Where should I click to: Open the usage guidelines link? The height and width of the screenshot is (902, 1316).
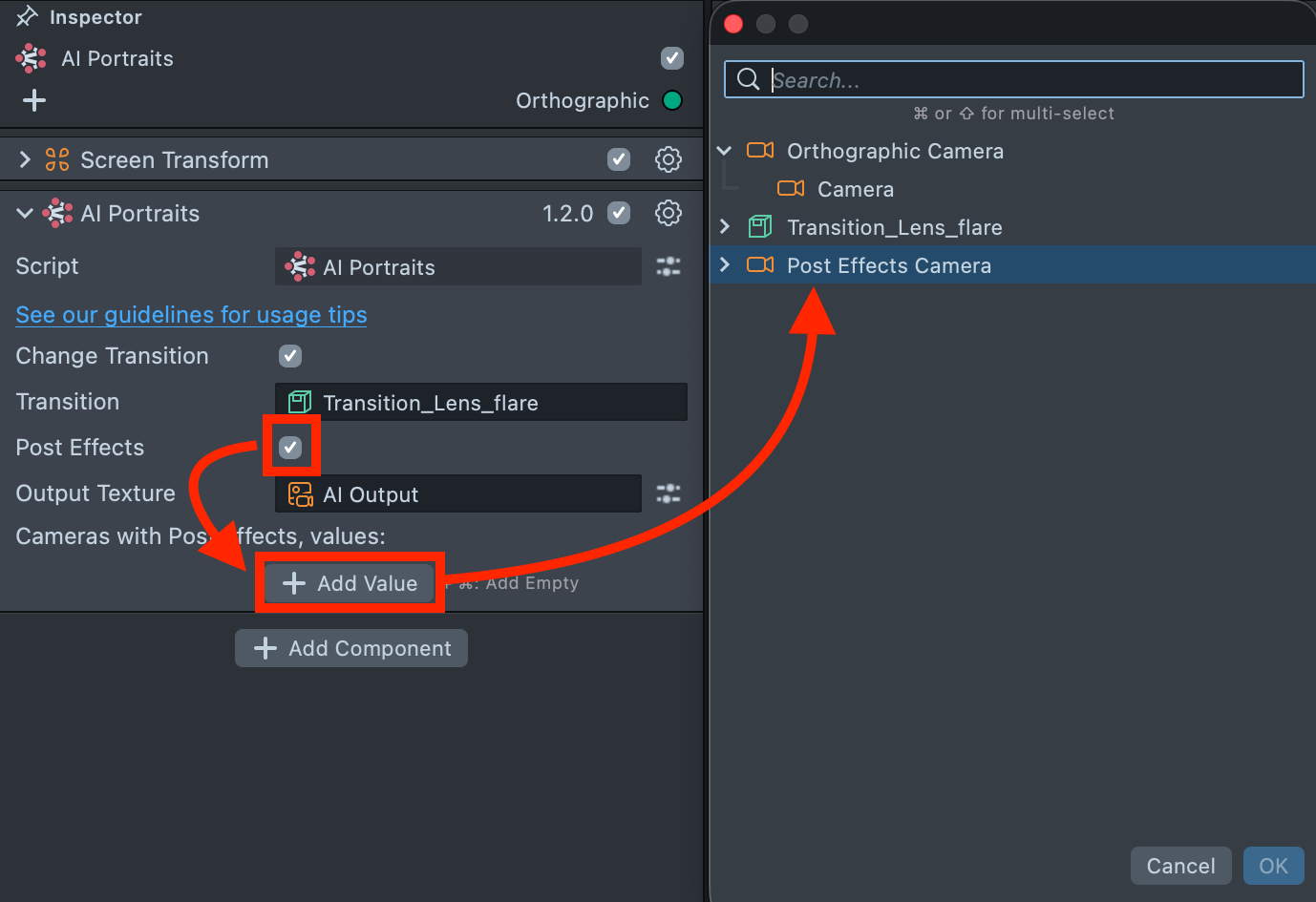191,314
